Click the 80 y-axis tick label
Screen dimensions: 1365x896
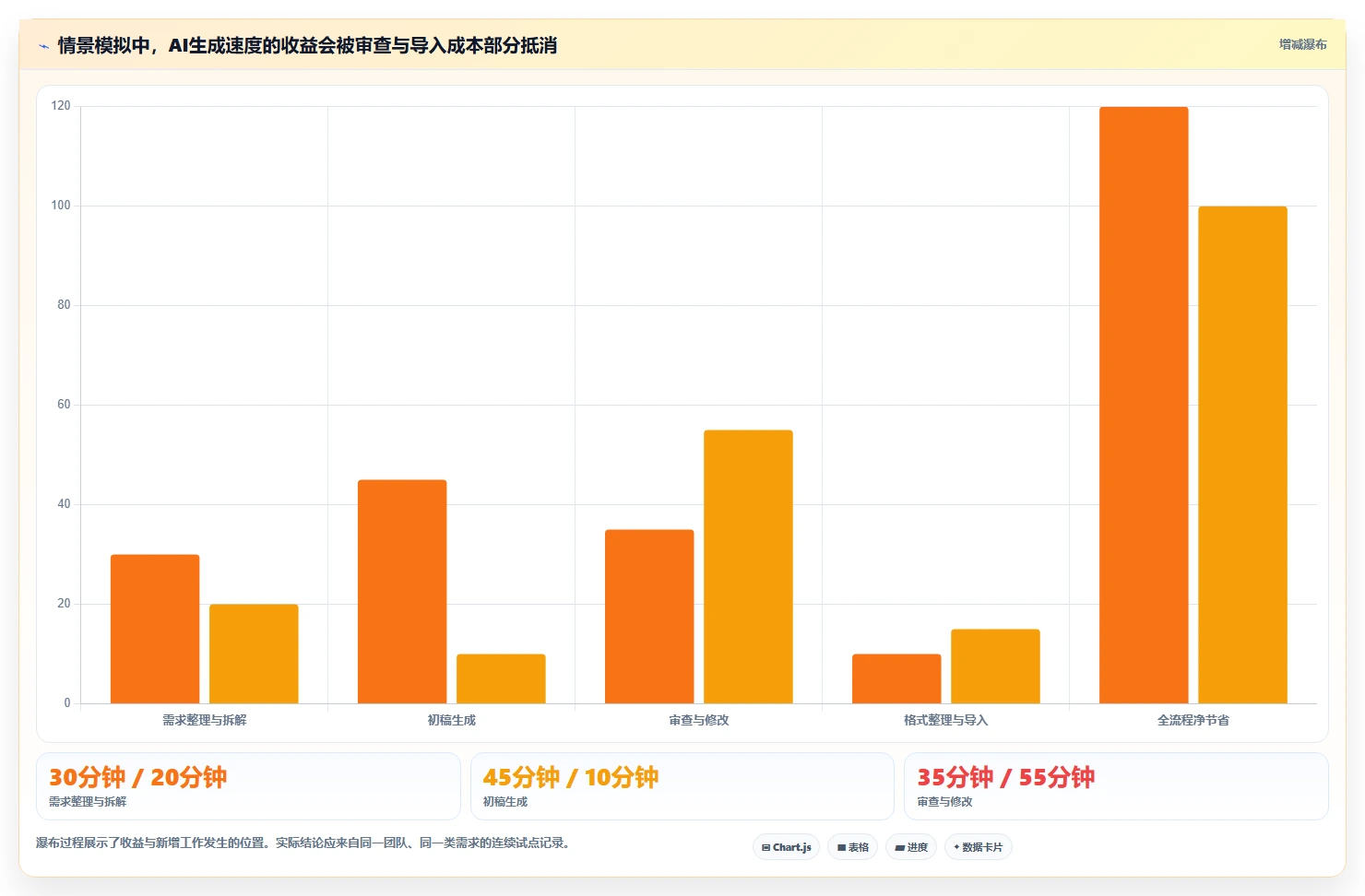point(64,305)
